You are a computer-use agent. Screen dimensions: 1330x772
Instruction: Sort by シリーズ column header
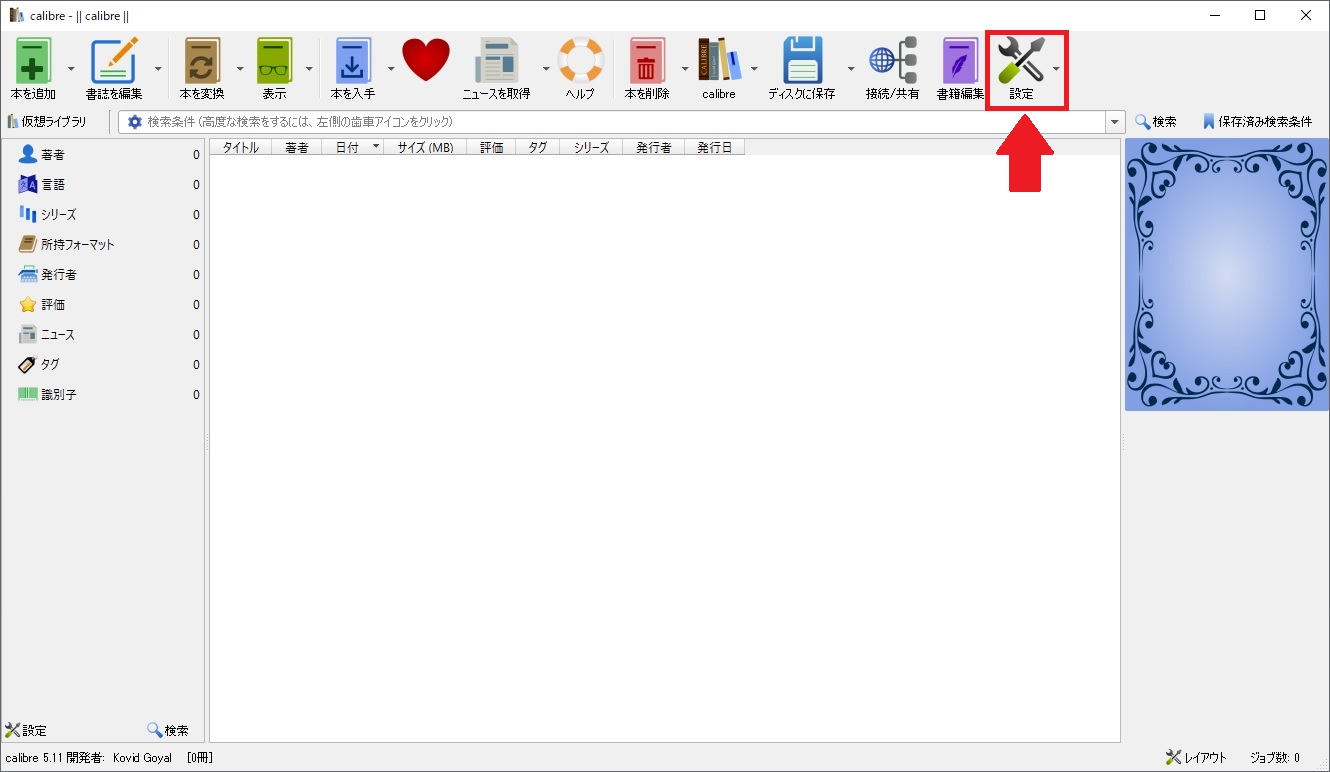tap(591, 147)
